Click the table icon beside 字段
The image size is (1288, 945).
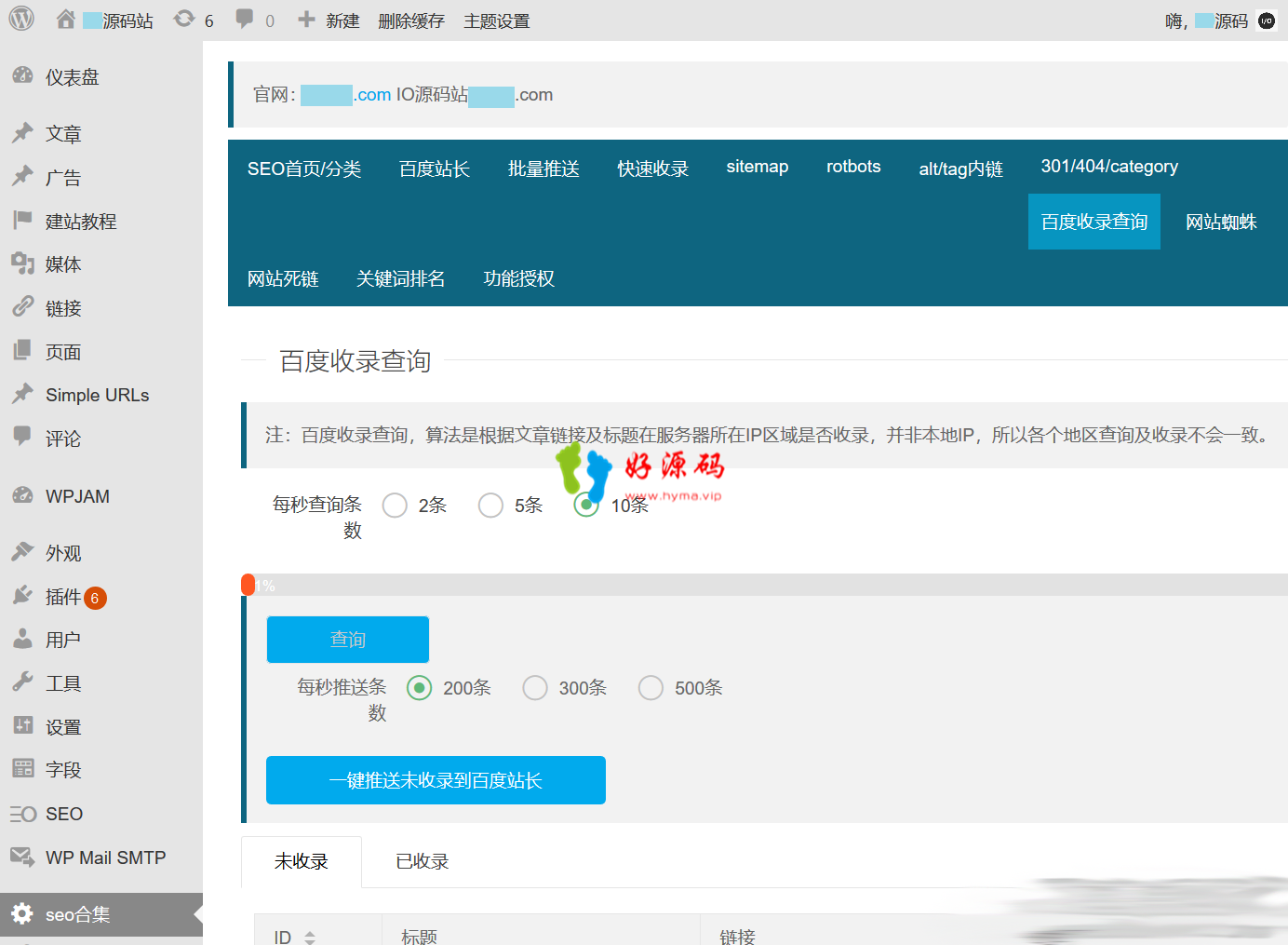[22, 769]
